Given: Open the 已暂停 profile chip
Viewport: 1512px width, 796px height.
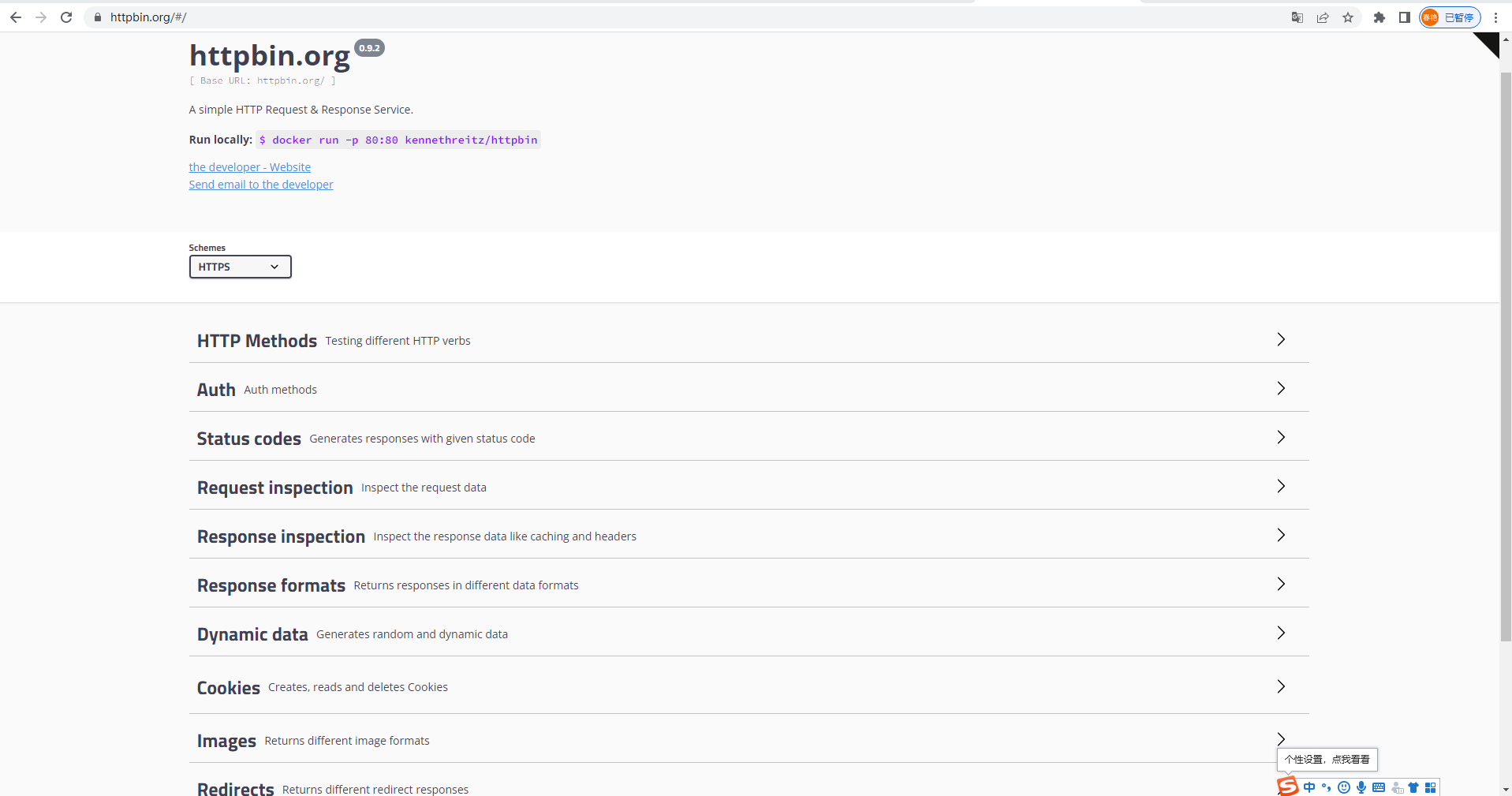Looking at the screenshot, I should (x=1450, y=17).
